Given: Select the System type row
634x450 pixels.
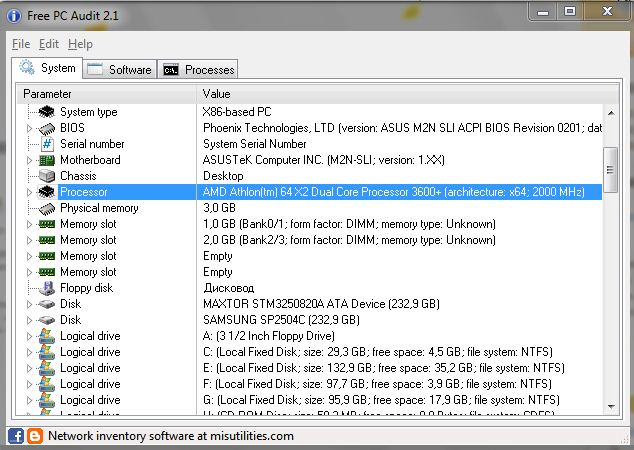Looking at the screenshot, I should coord(310,112).
